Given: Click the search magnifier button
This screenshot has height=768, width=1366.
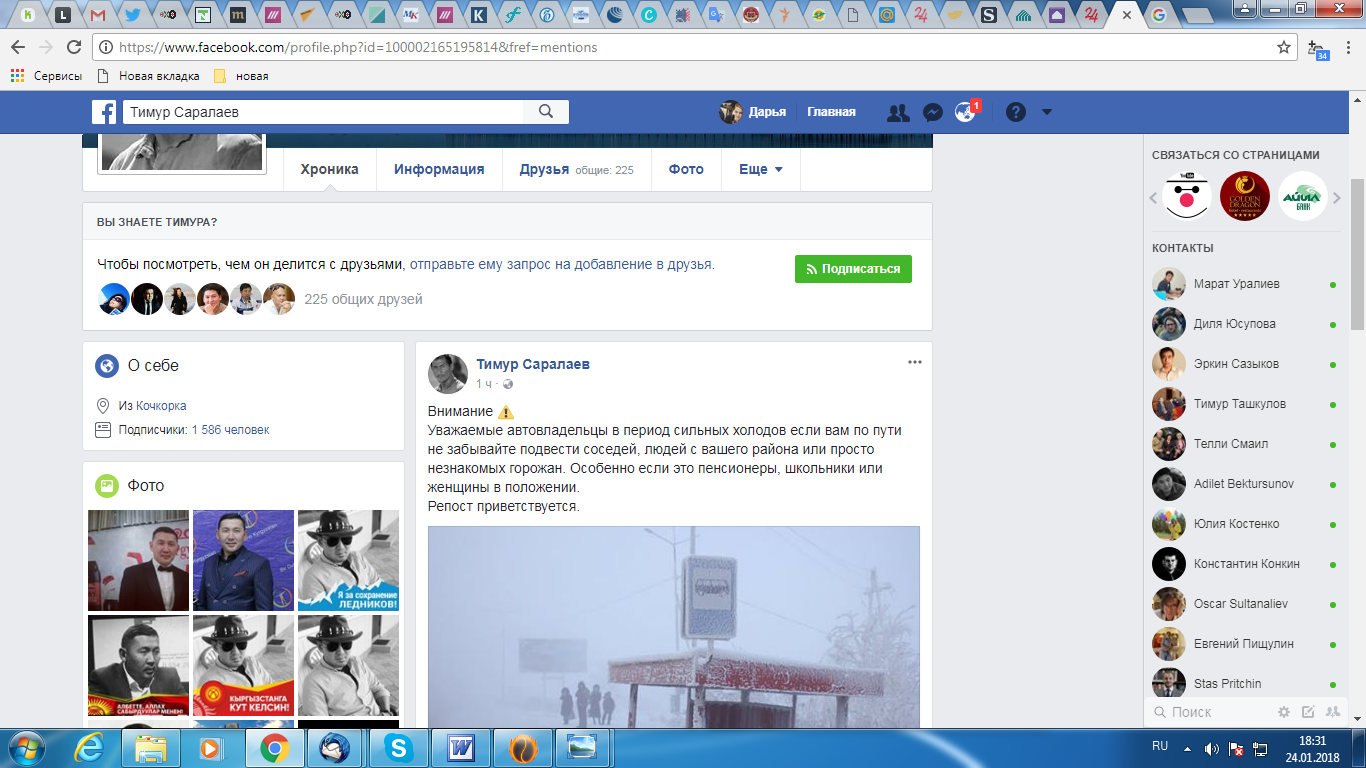Looking at the screenshot, I should coord(546,112).
